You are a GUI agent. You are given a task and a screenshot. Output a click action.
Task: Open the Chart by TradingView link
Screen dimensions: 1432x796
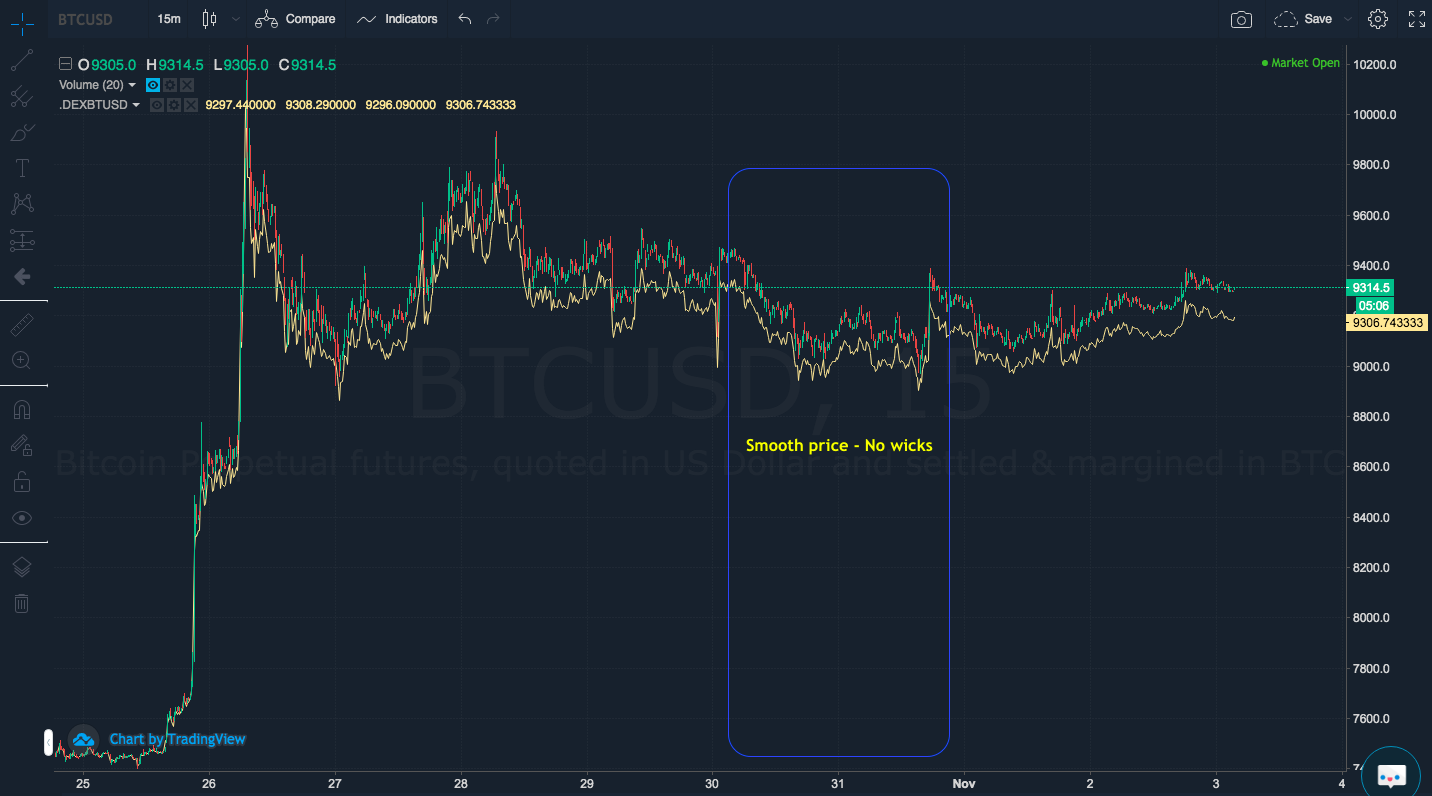178,739
